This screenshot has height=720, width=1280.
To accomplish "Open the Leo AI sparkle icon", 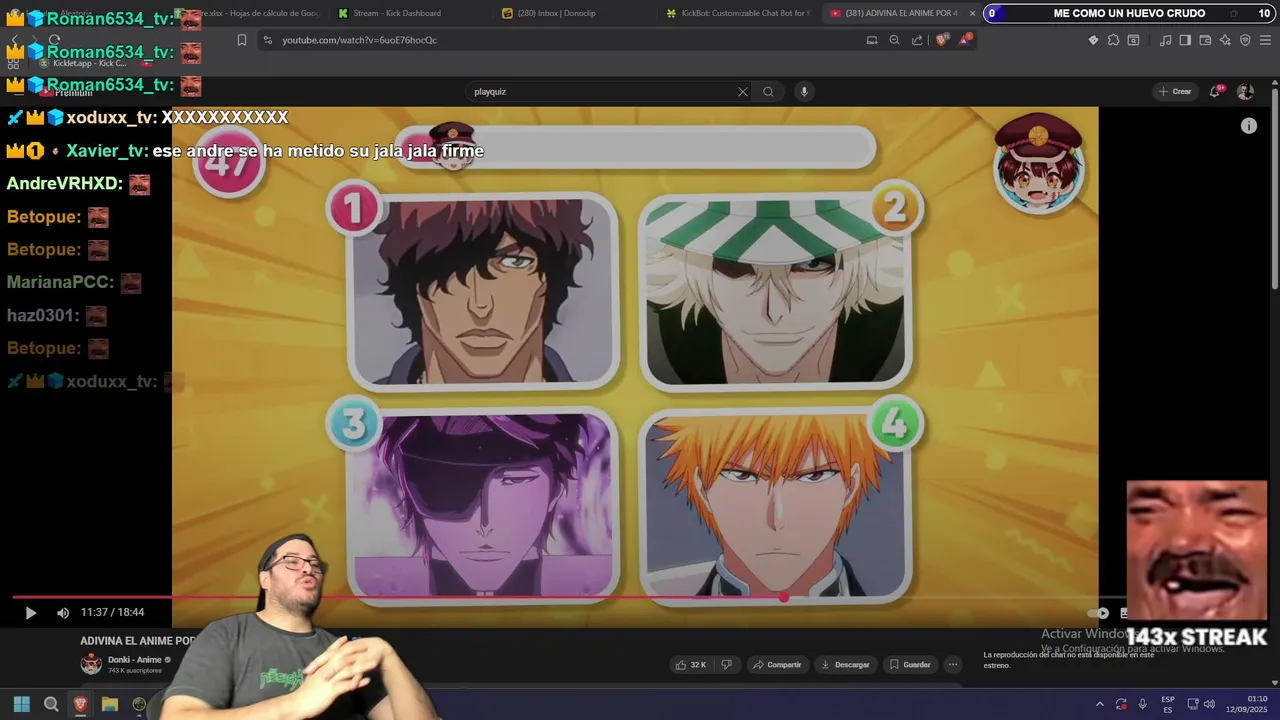I will [1225, 40].
